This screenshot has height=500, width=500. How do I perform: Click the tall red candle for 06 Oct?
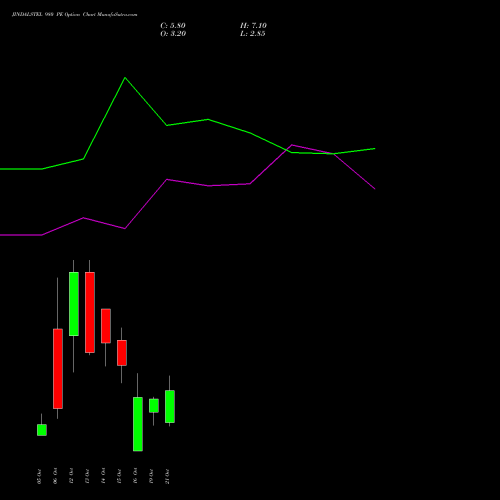[x=58, y=369]
